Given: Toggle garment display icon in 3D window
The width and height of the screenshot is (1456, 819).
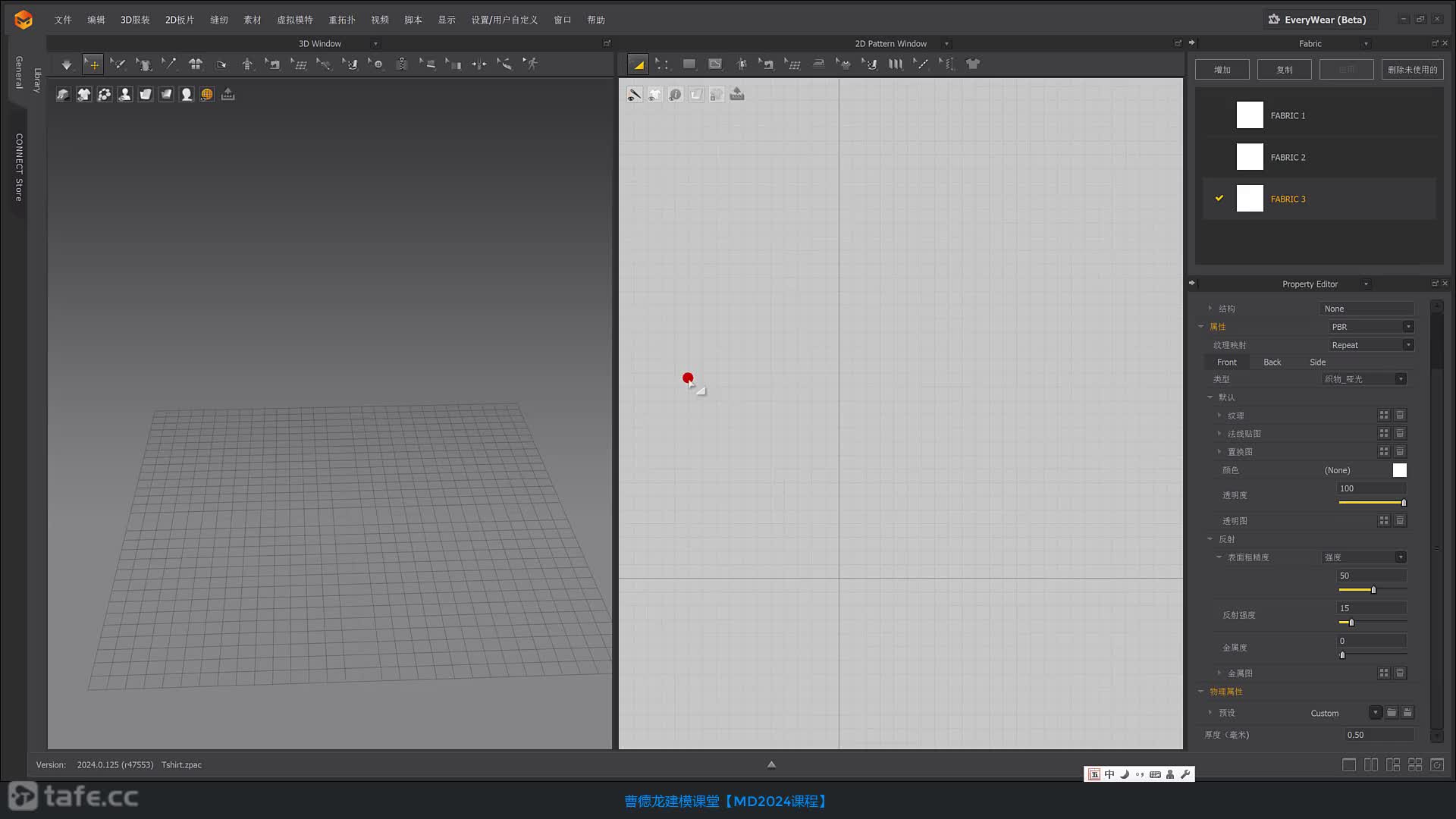Looking at the screenshot, I should (83, 94).
